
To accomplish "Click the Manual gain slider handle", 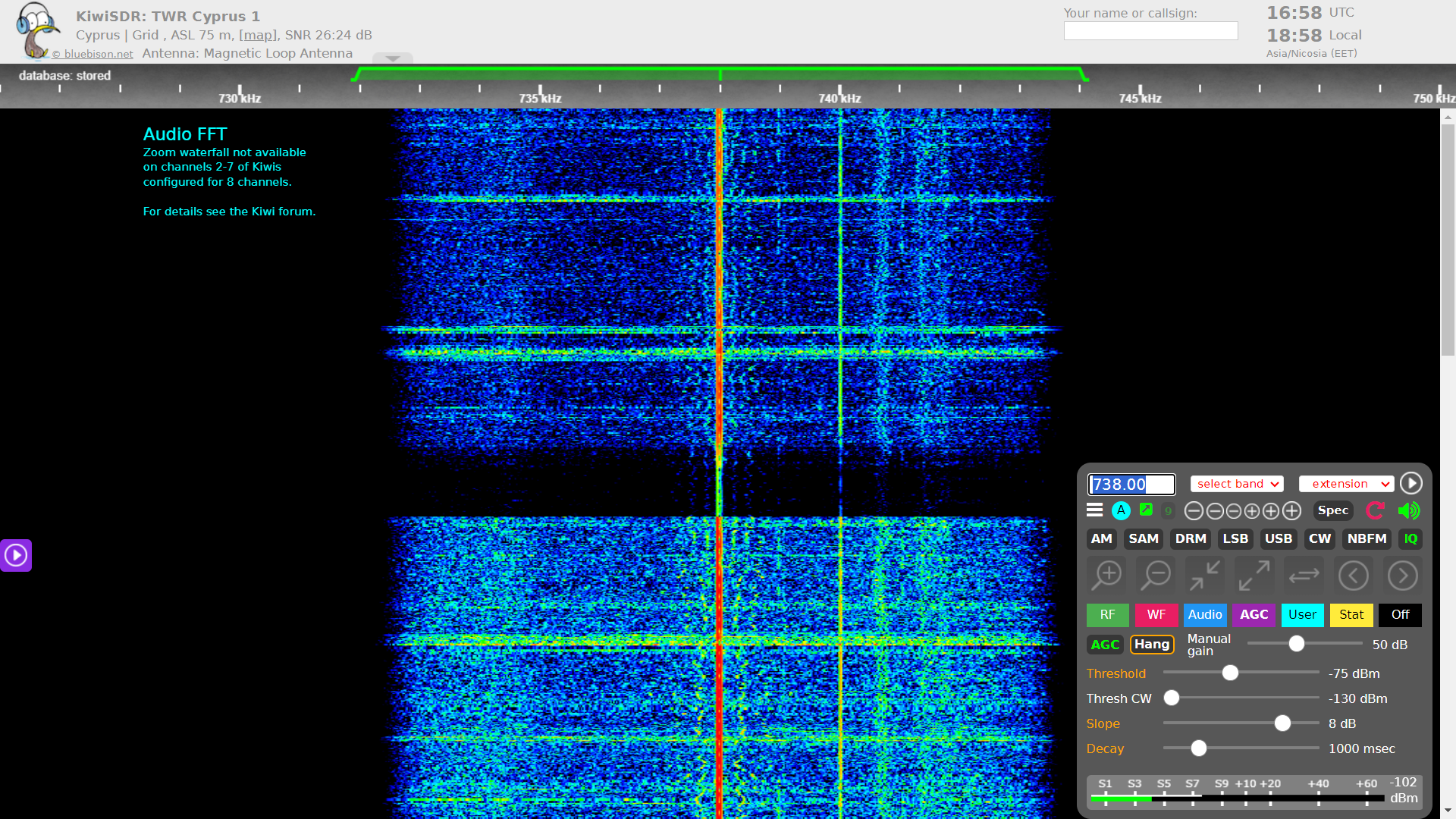I will (x=1297, y=644).
